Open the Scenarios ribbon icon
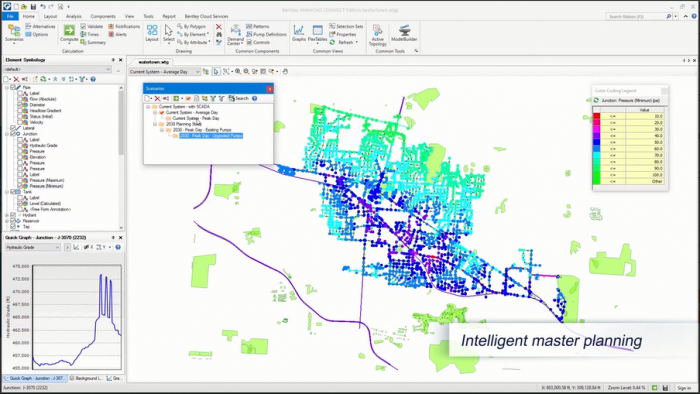Screen dimensions: 700x394 click(x=14, y=33)
